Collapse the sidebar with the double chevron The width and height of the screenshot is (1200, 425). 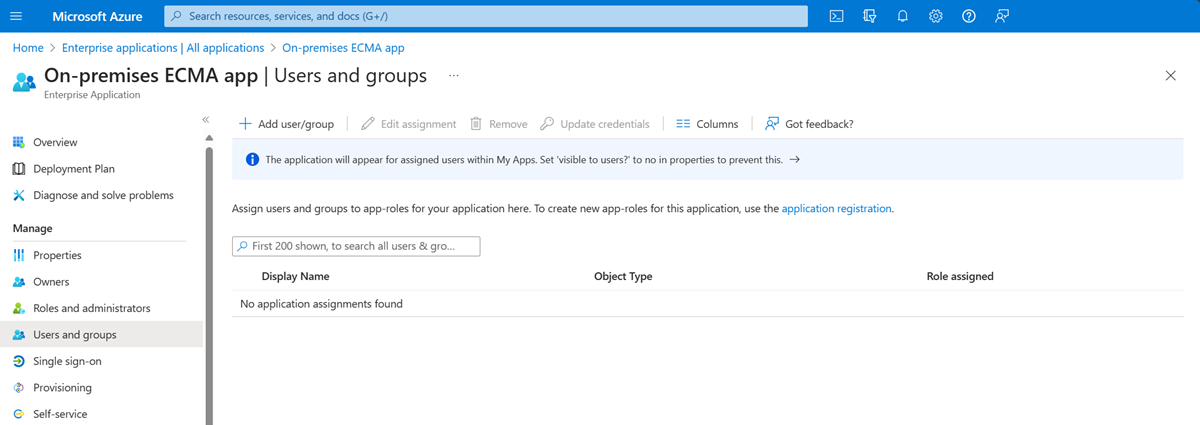tap(206, 119)
